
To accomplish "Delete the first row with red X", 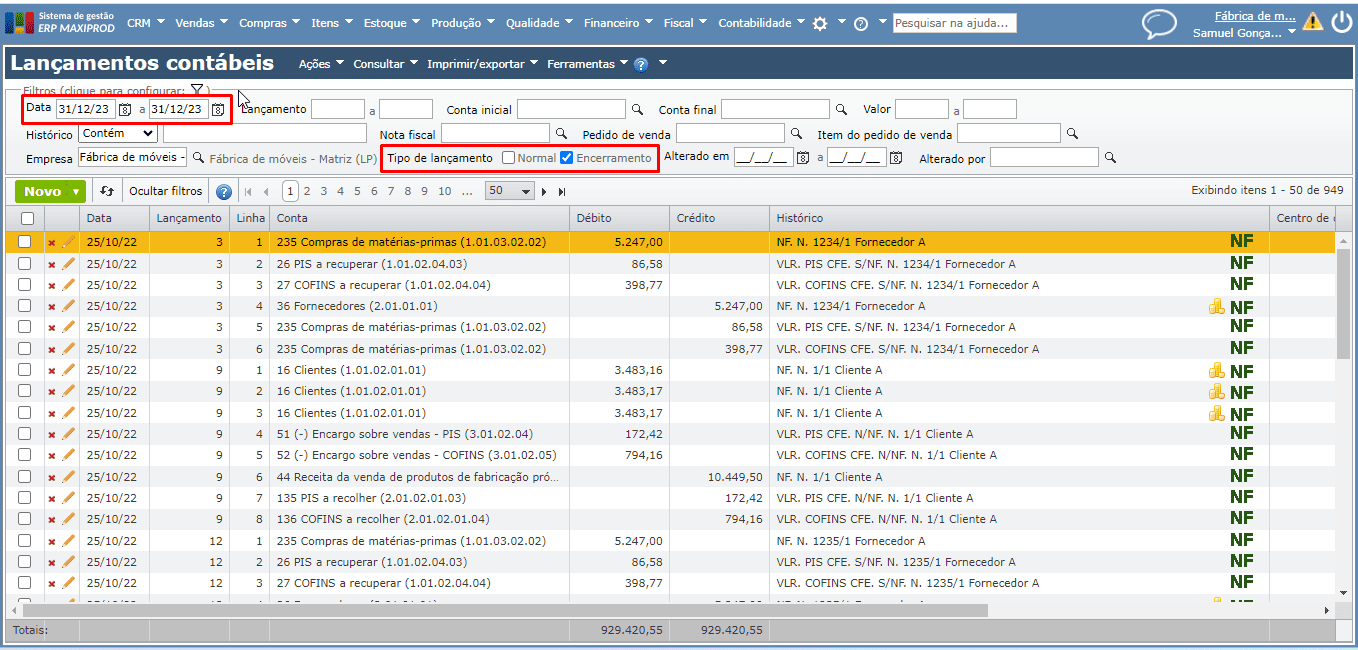I will [x=52, y=242].
